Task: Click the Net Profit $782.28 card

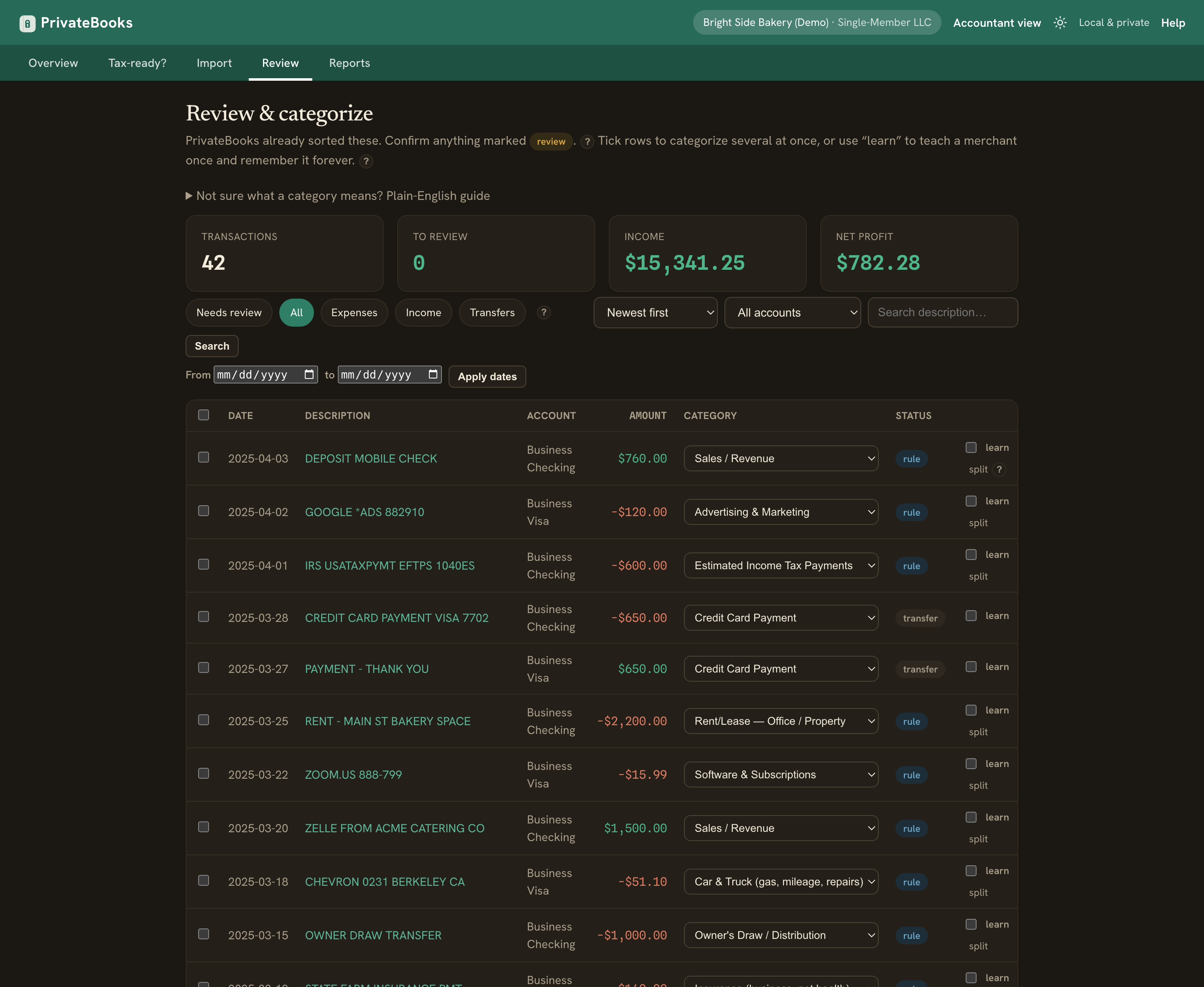Action: point(919,253)
